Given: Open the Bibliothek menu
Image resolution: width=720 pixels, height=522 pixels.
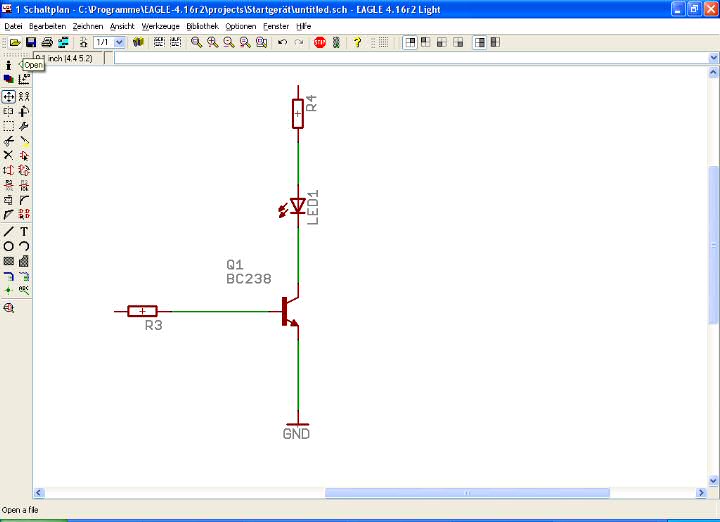Looking at the screenshot, I should [201, 25].
